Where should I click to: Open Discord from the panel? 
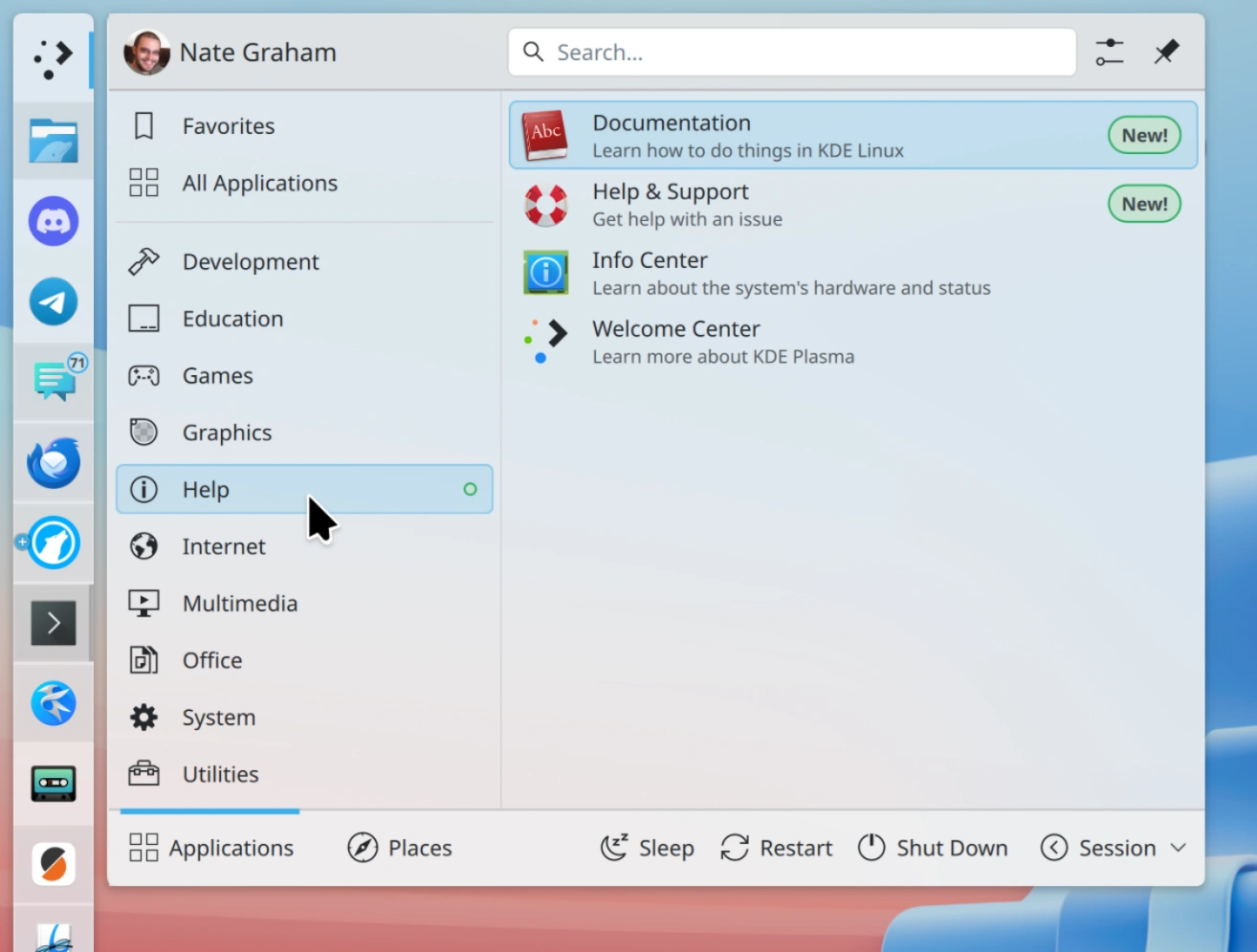click(53, 221)
